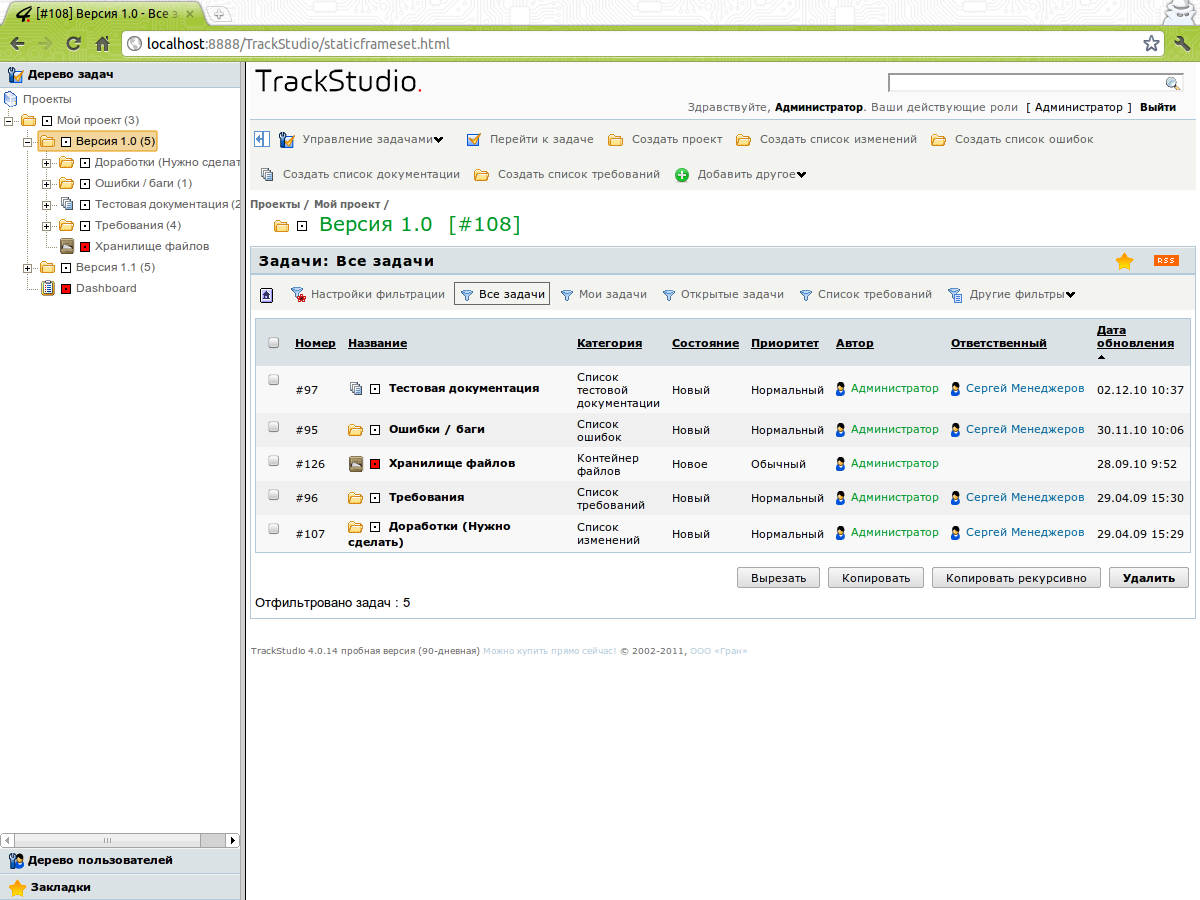
Task: Select the Все задачи filter tab
Action: [x=502, y=294]
